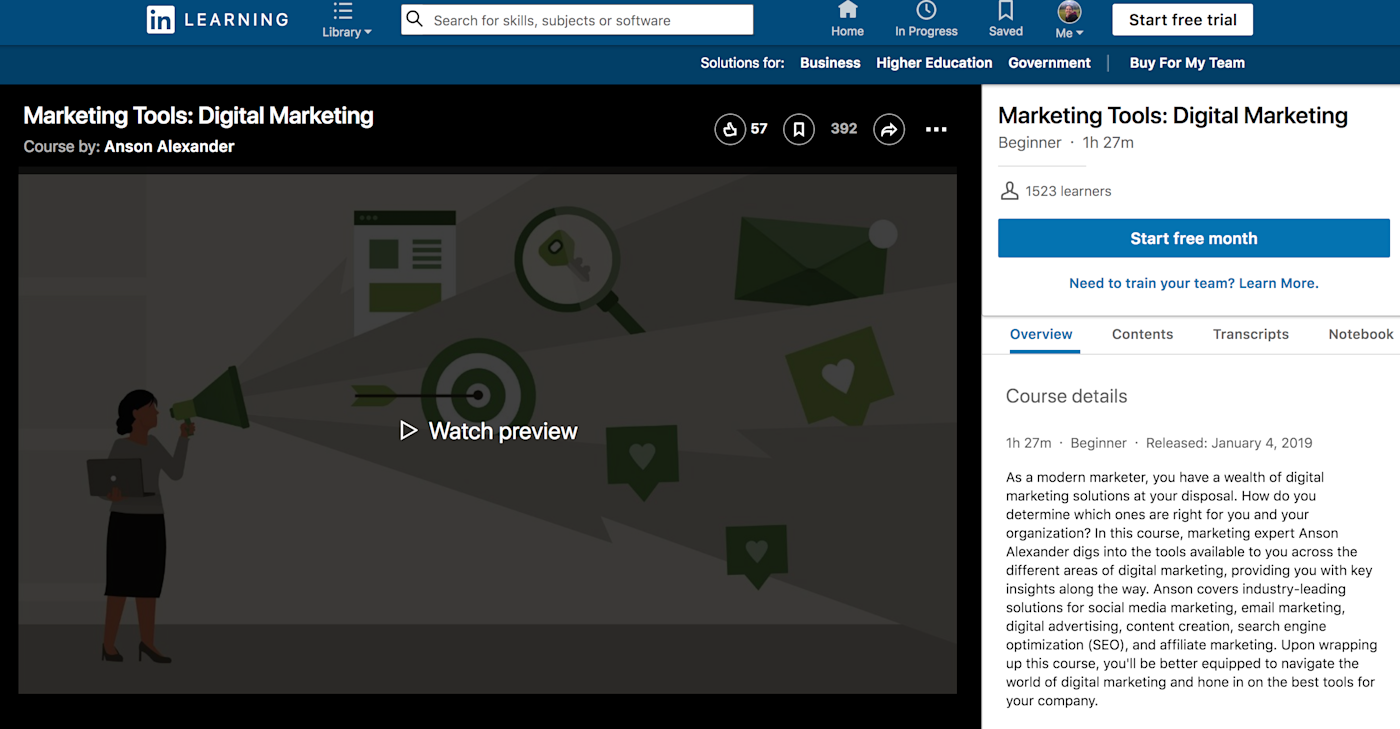Switch to the Overview tab
This screenshot has height=729, width=1400.
pyautogui.click(x=1041, y=334)
